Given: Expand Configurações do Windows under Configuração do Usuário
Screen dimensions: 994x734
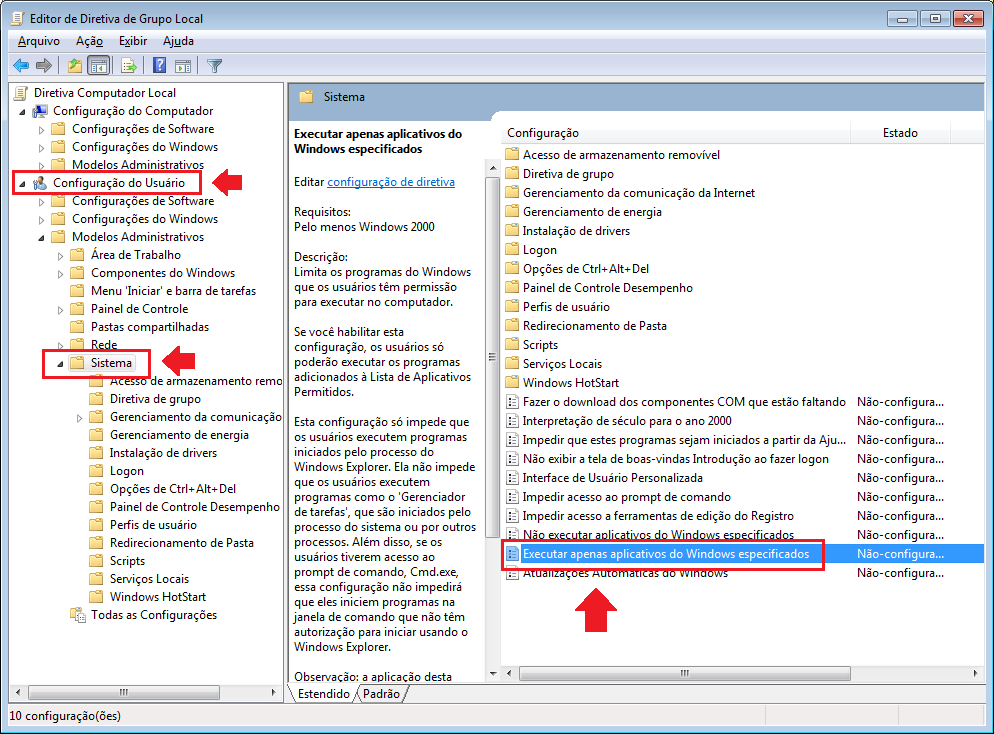Looking at the screenshot, I should [42, 220].
